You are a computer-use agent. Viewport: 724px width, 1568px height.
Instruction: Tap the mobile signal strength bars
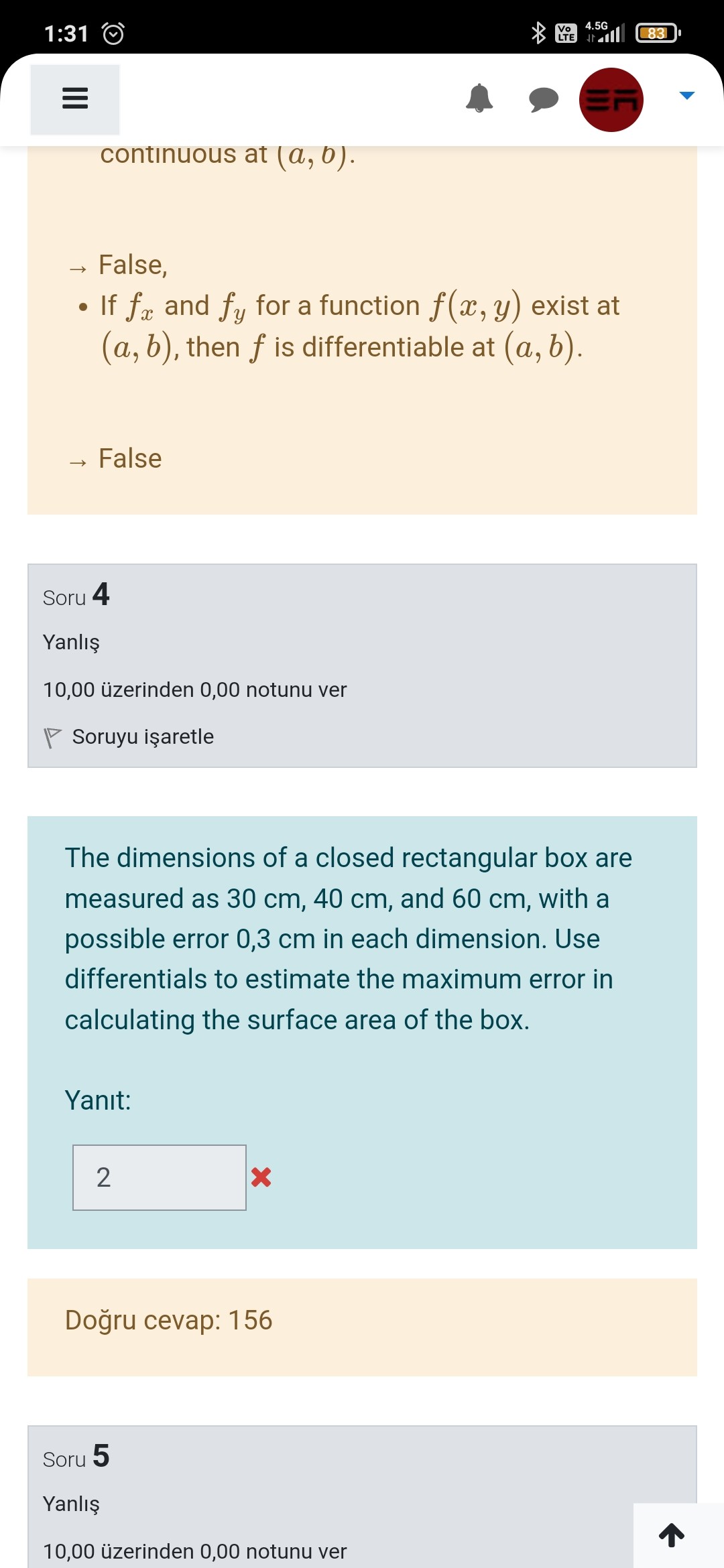pyautogui.click(x=610, y=32)
